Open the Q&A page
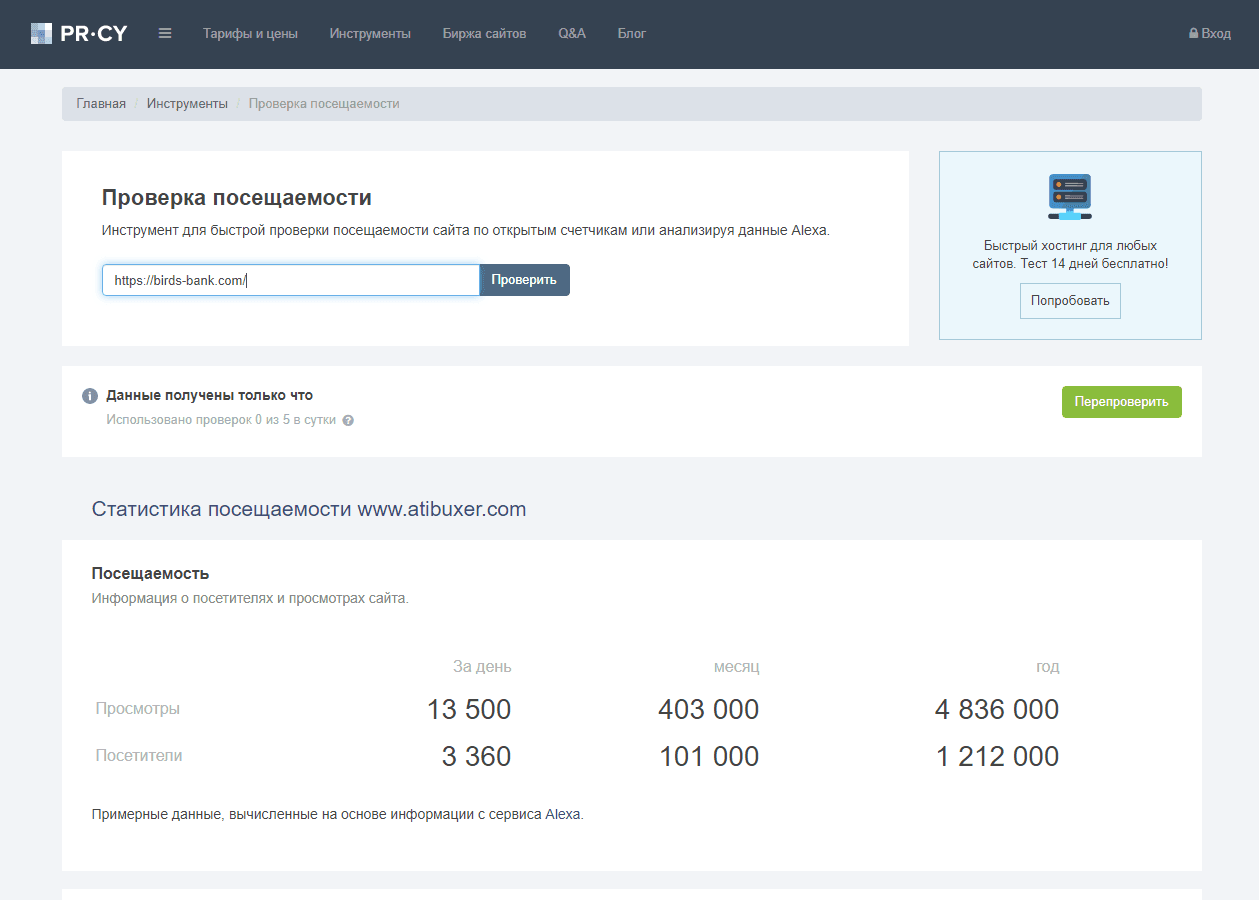Image resolution: width=1259 pixels, height=900 pixels. pyautogui.click(x=572, y=34)
